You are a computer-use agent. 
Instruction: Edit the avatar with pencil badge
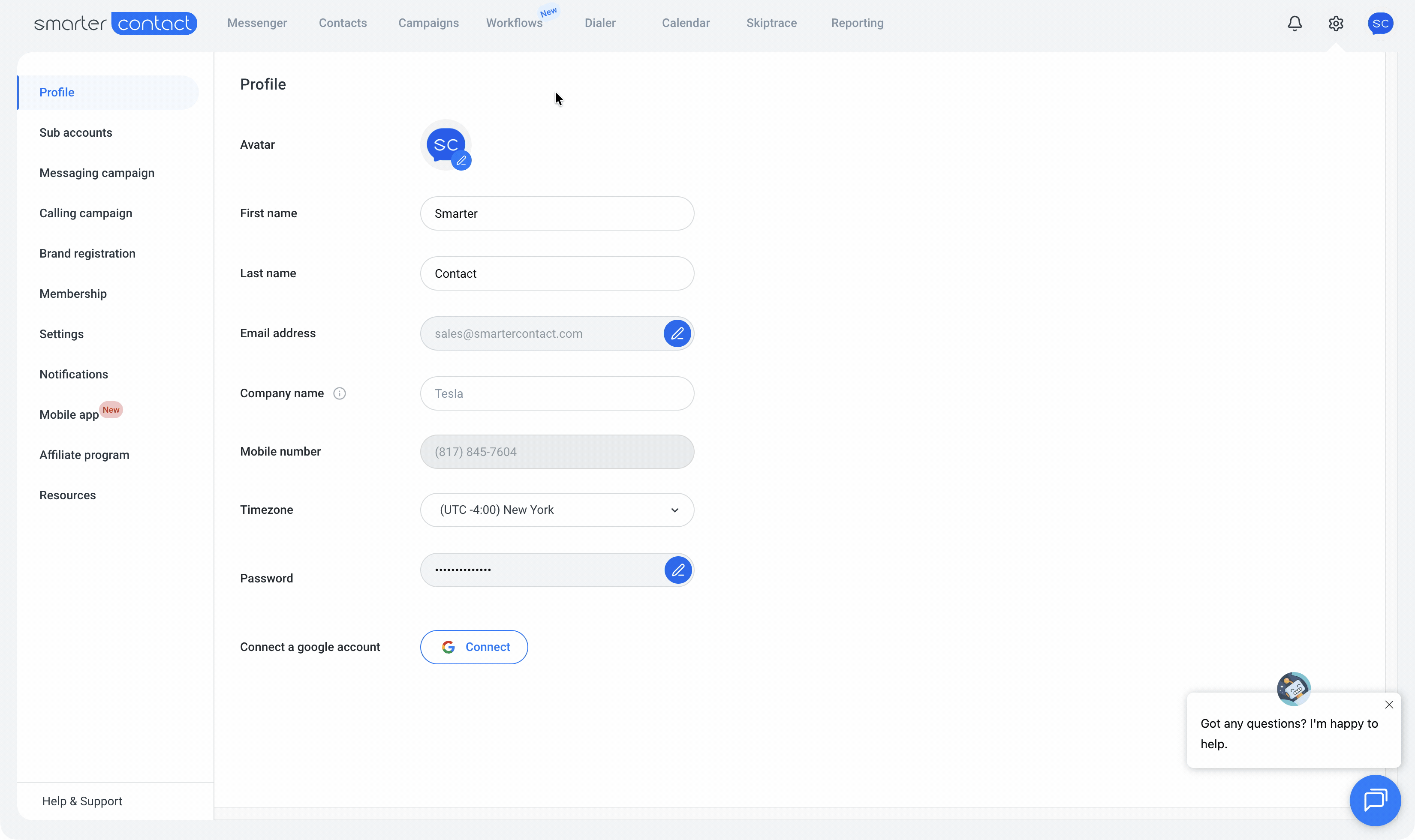pyautogui.click(x=461, y=161)
